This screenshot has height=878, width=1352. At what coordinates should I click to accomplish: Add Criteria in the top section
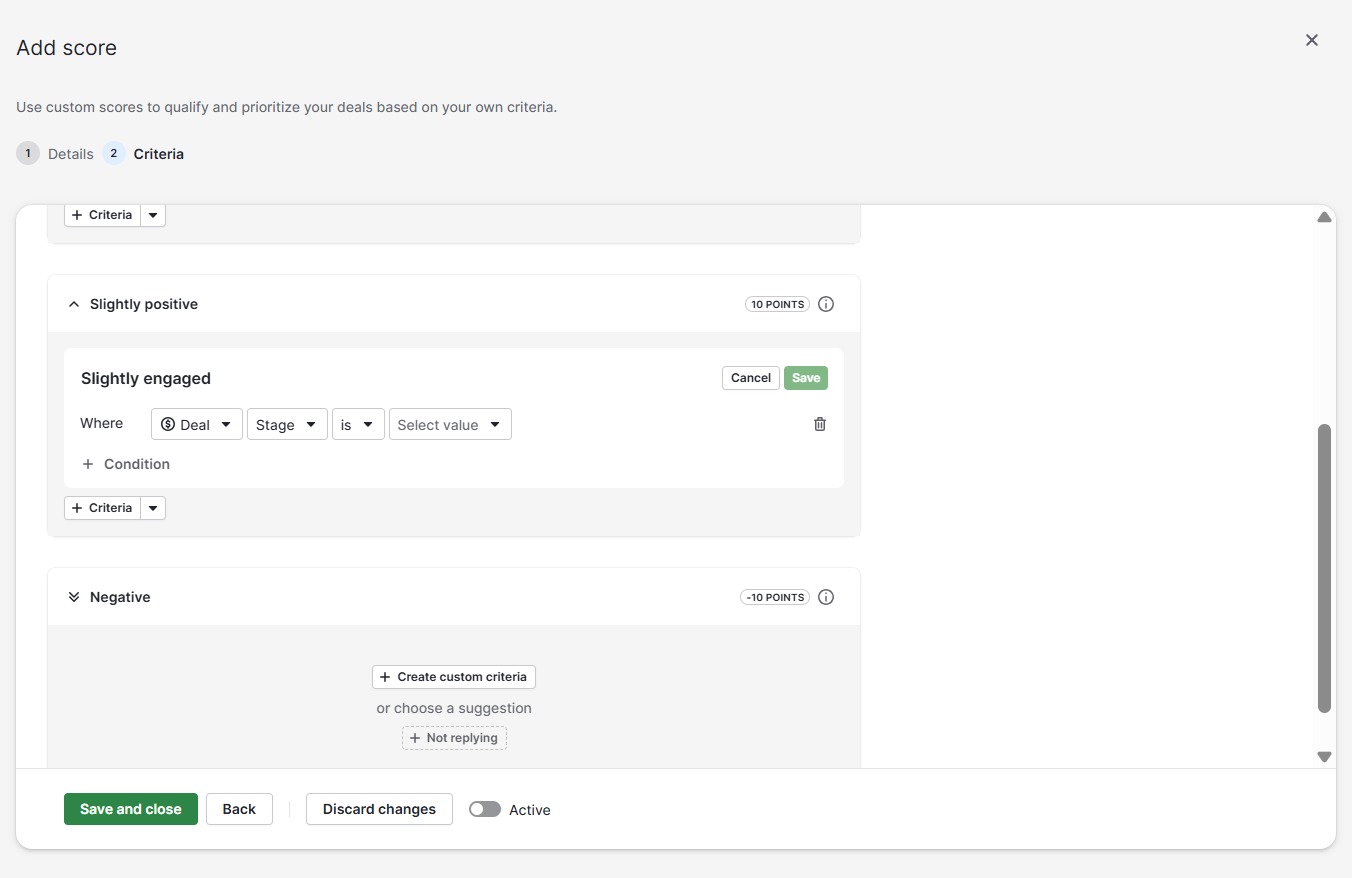102,215
